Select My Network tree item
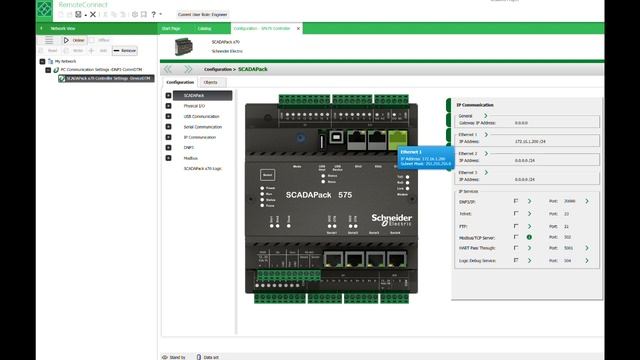Screen dimensions: 640x360 tap(65, 61)
